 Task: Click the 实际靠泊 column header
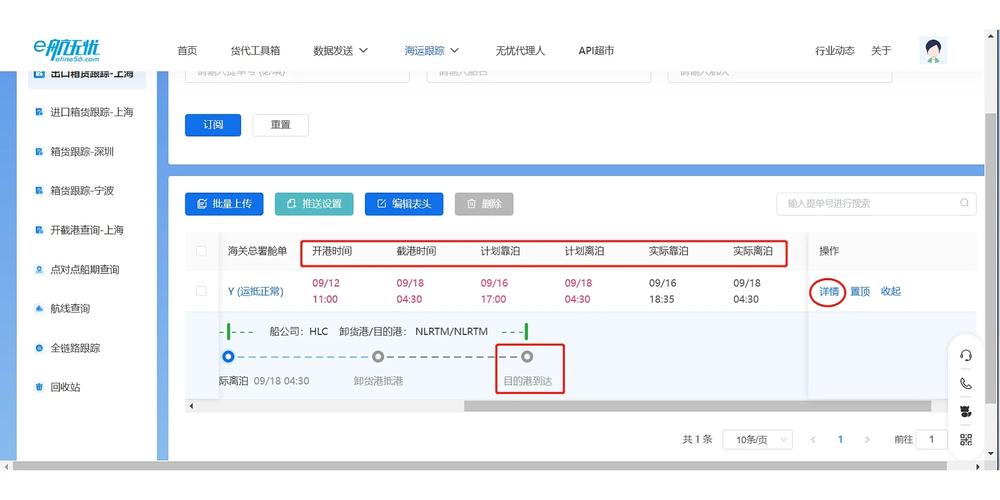click(x=668, y=251)
